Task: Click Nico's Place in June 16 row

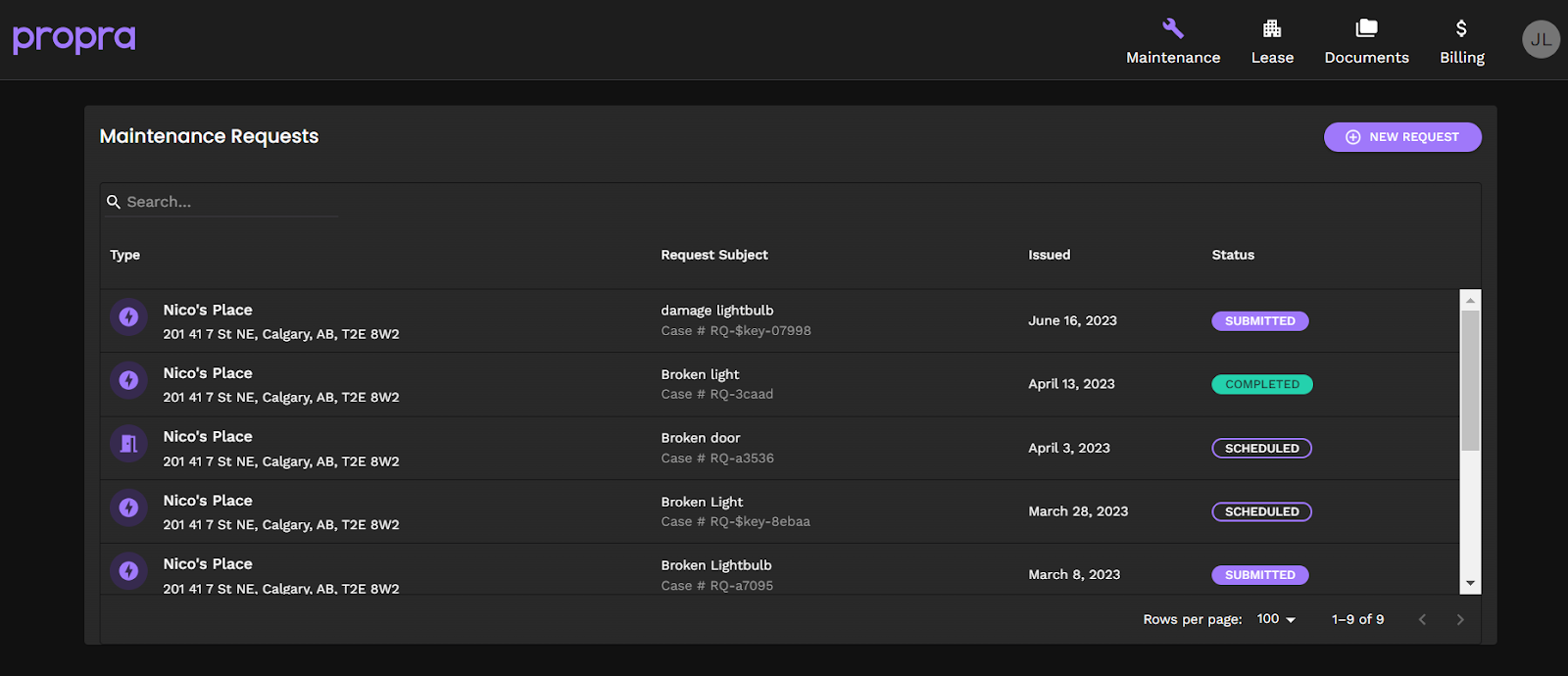Action: point(208,310)
